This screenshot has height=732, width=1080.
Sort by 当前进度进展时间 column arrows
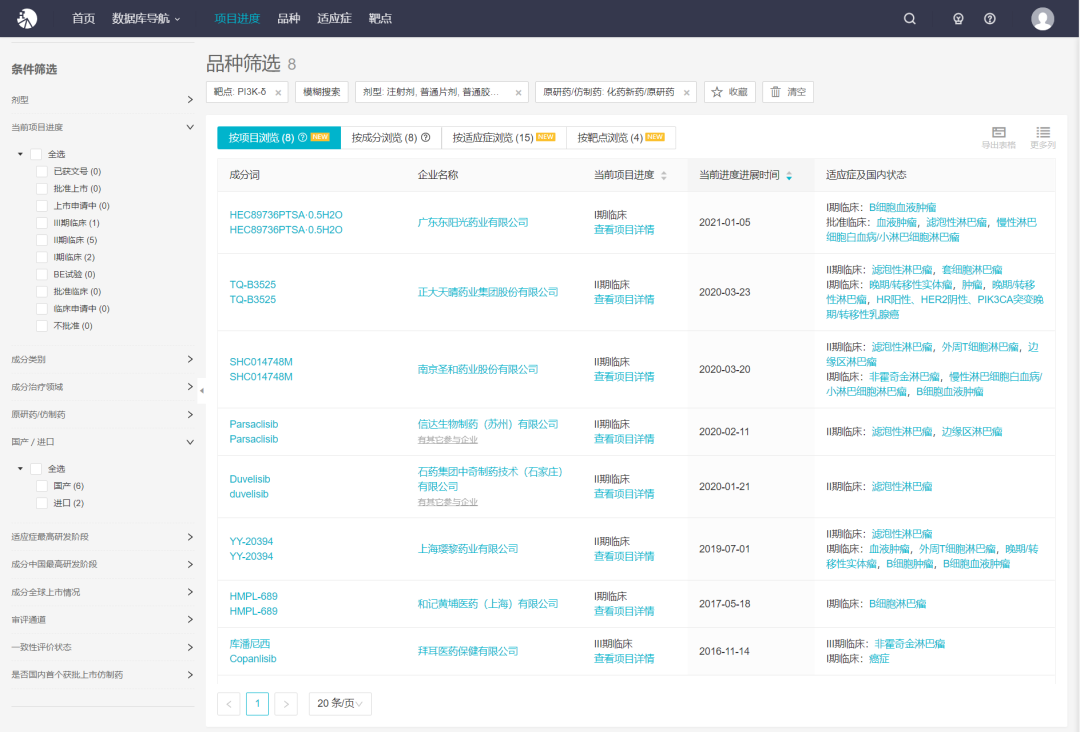pyautogui.click(x=789, y=176)
